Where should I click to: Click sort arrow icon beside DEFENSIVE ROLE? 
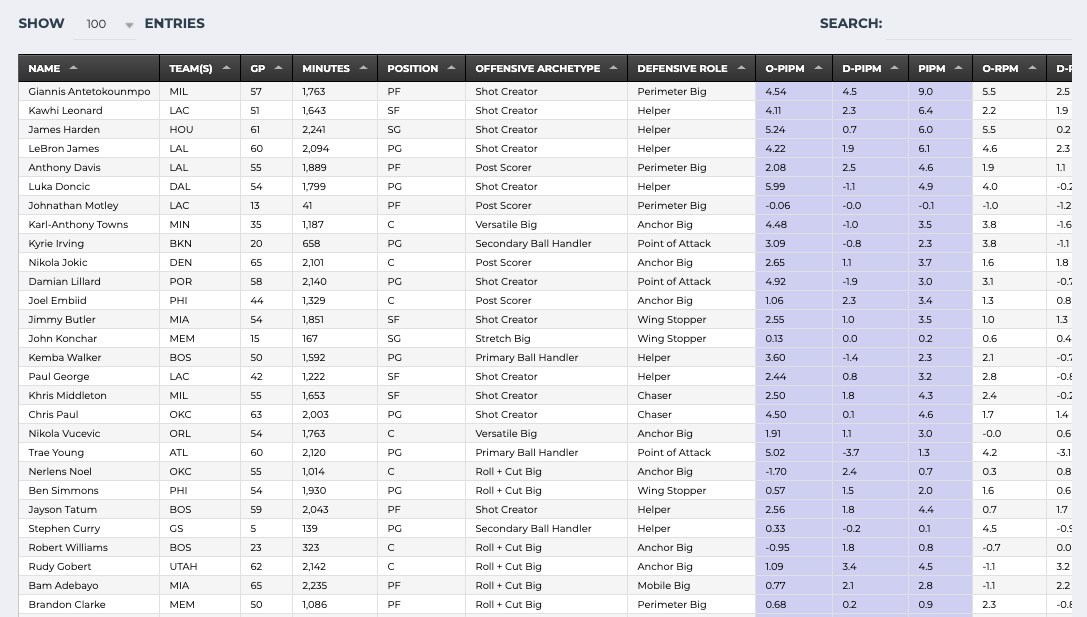point(741,67)
